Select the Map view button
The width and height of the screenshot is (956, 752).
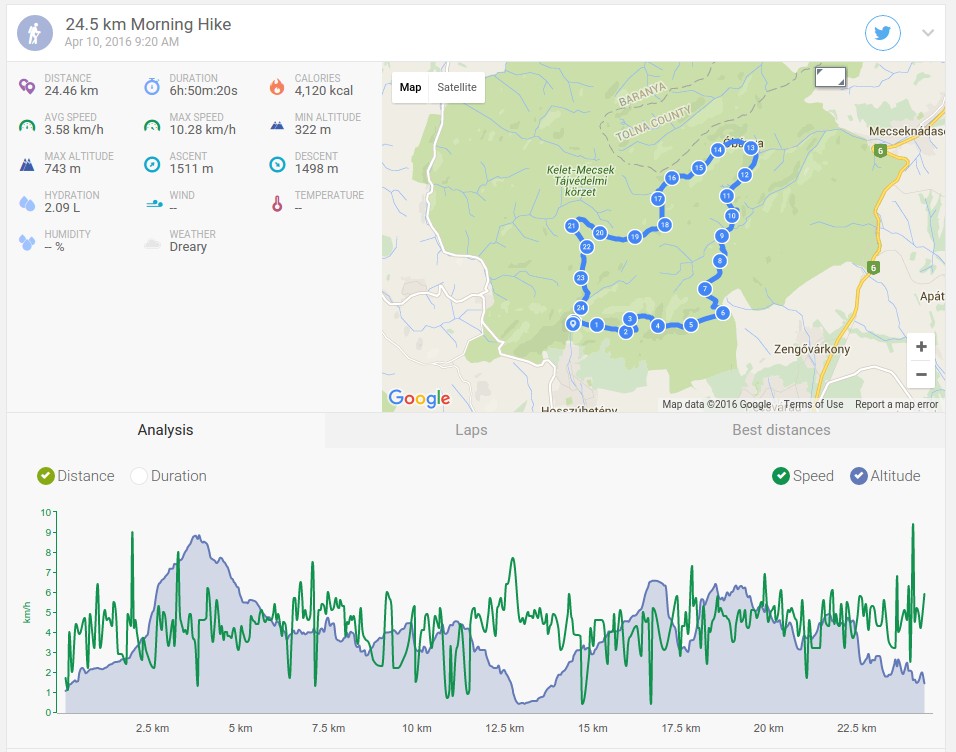(x=410, y=87)
